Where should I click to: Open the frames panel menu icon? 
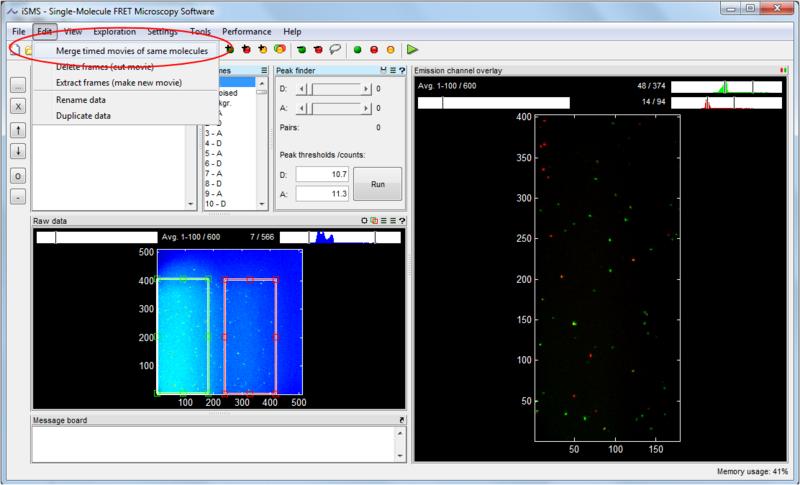[264, 70]
